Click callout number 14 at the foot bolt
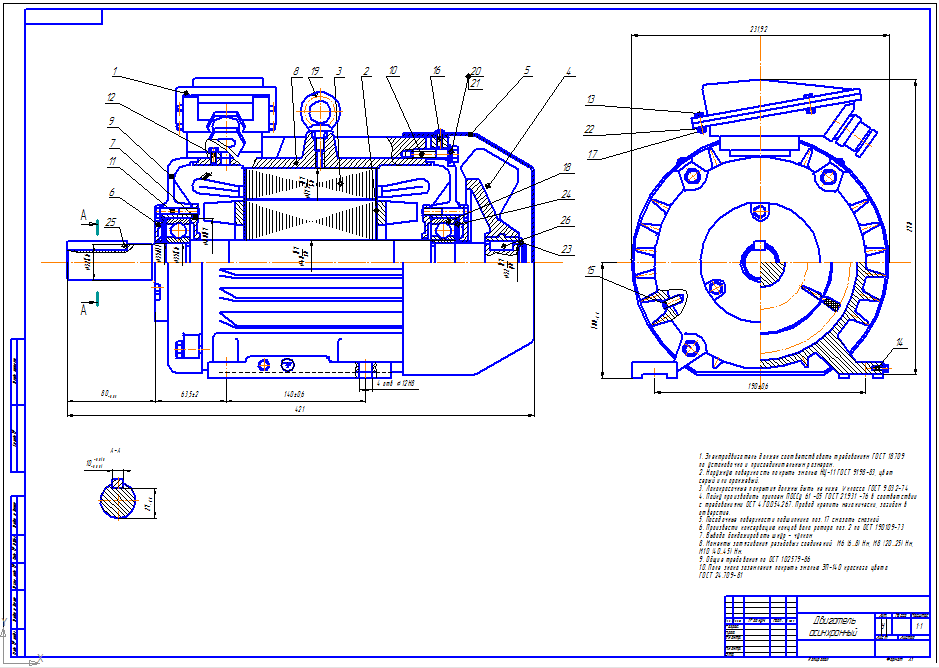The image size is (939, 668). pyautogui.click(x=899, y=342)
